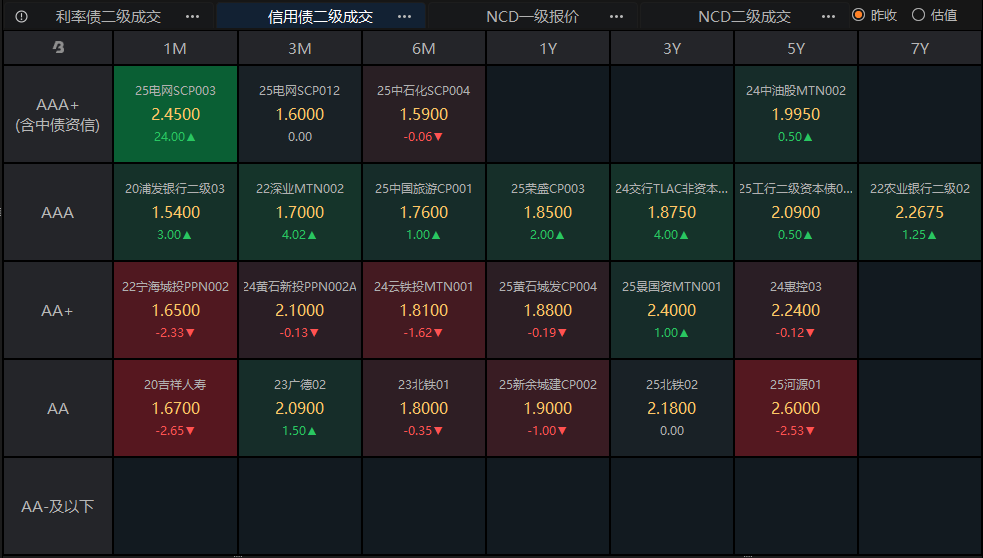Open the 25中石化SCP004 cell
The image size is (983, 558).
tap(424, 114)
